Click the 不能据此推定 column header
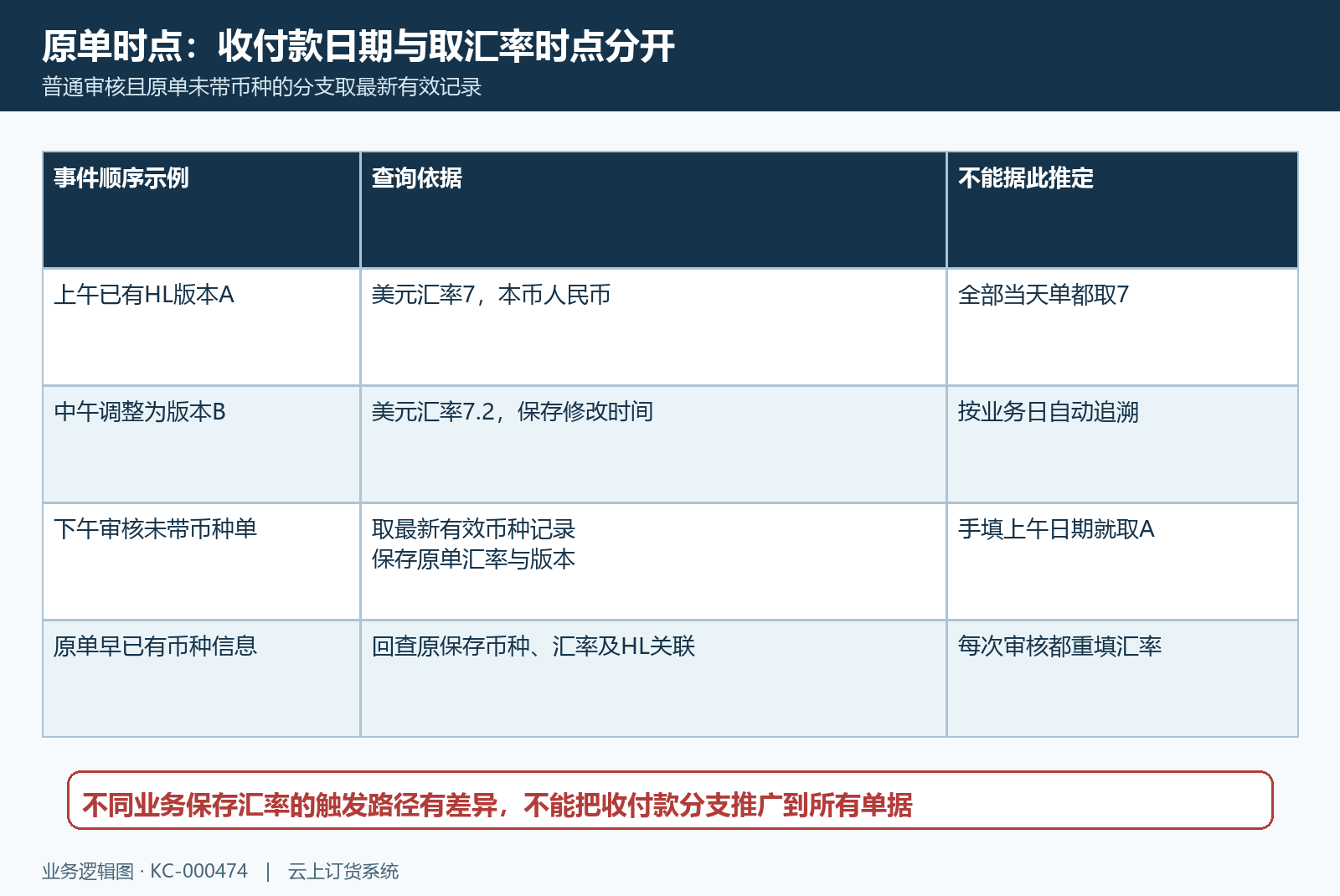 pyautogui.click(x=1122, y=210)
